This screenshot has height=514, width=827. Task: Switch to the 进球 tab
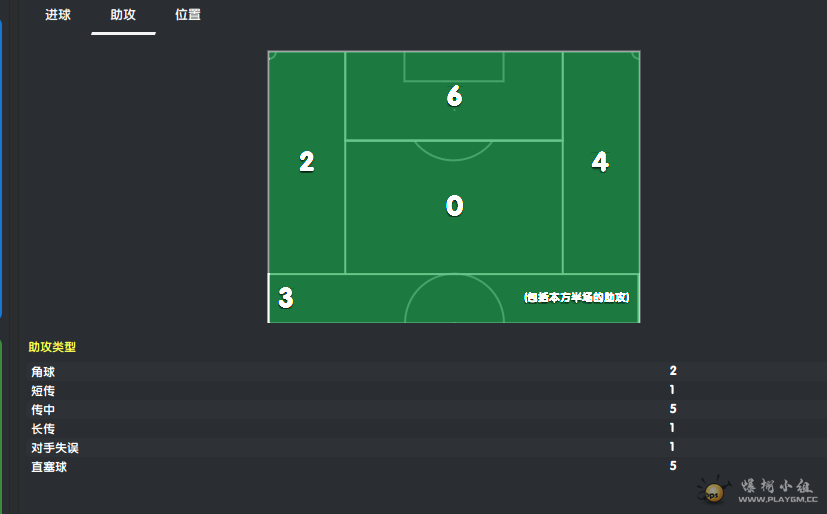pyautogui.click(x=58, y=15)
